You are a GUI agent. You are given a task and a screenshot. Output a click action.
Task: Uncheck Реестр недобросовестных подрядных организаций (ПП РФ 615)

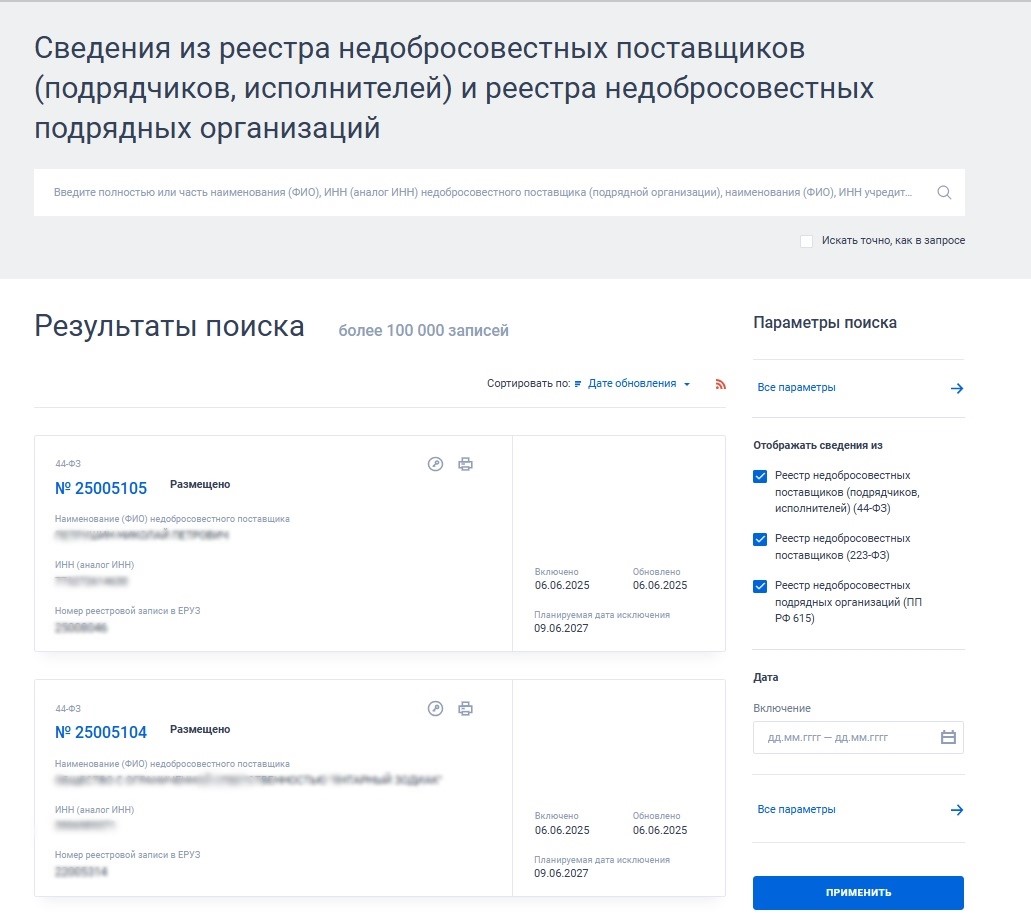(760, 586)
